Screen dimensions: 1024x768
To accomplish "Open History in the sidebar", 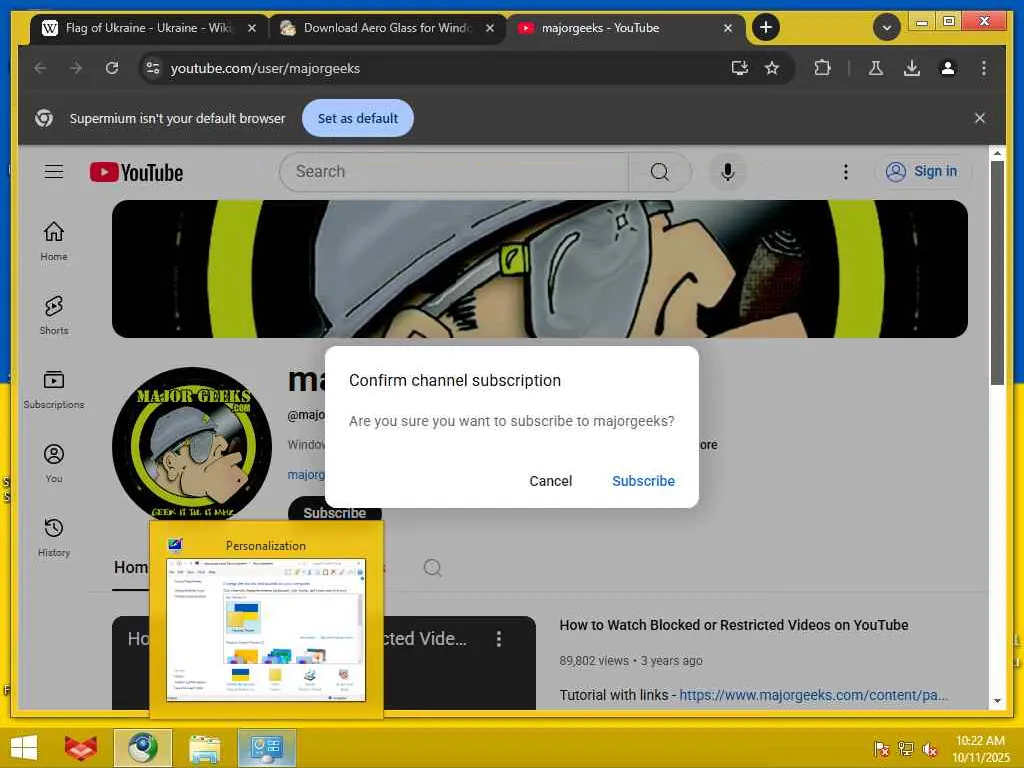I will pyautogui.click(x=54, y=537).
